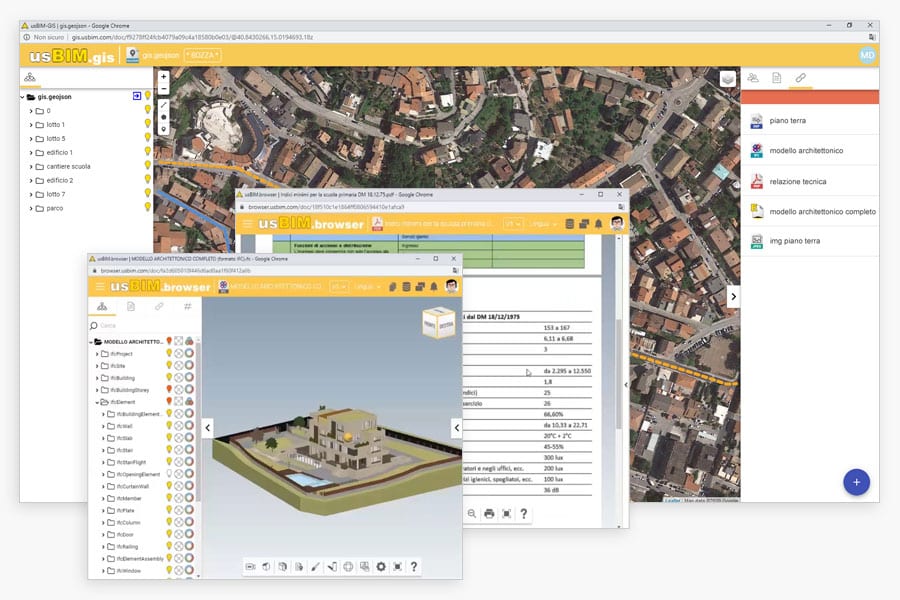Switch to document tab in model browser
Viewport: 900px width, 600px height.
tap(131, 307)
